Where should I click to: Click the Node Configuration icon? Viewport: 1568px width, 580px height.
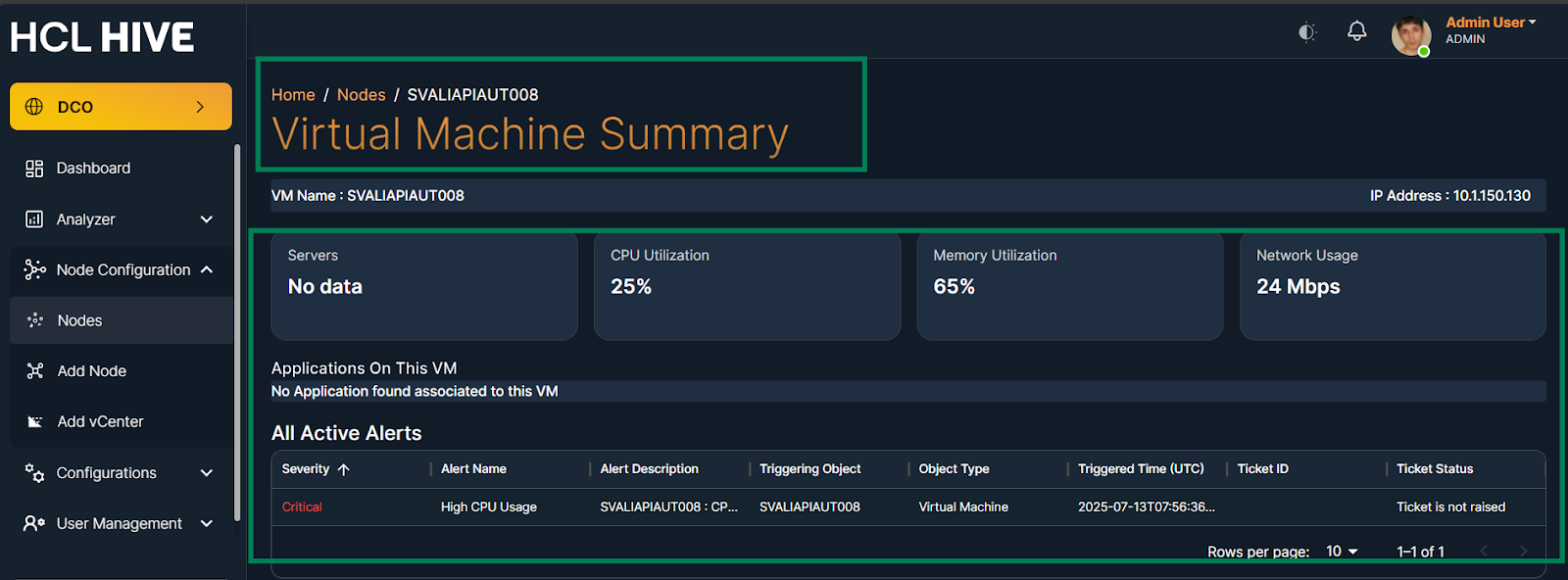click(x=34, y=269)
